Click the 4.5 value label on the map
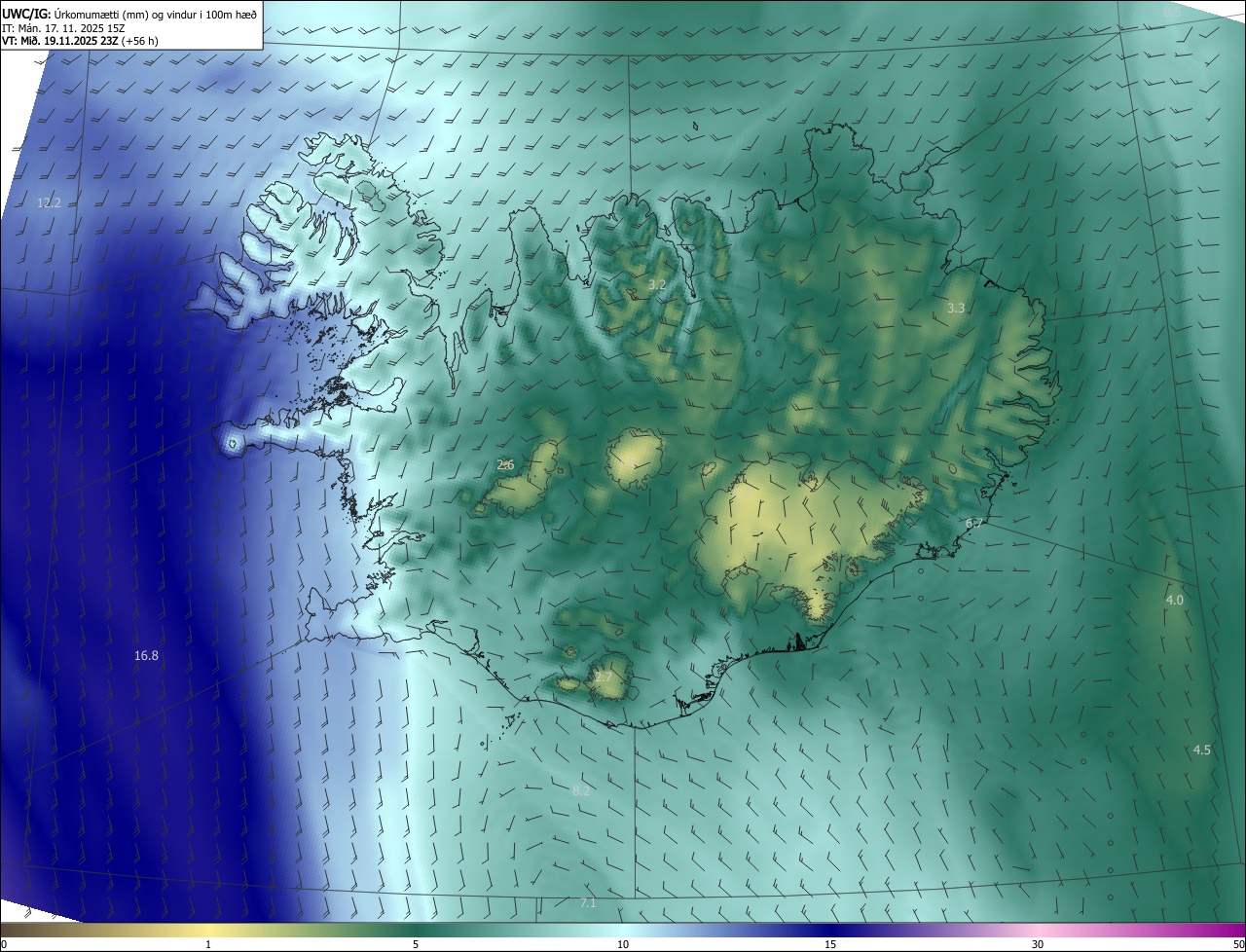The height and width of the screenshot is (952, 1246). point(1202,750)
